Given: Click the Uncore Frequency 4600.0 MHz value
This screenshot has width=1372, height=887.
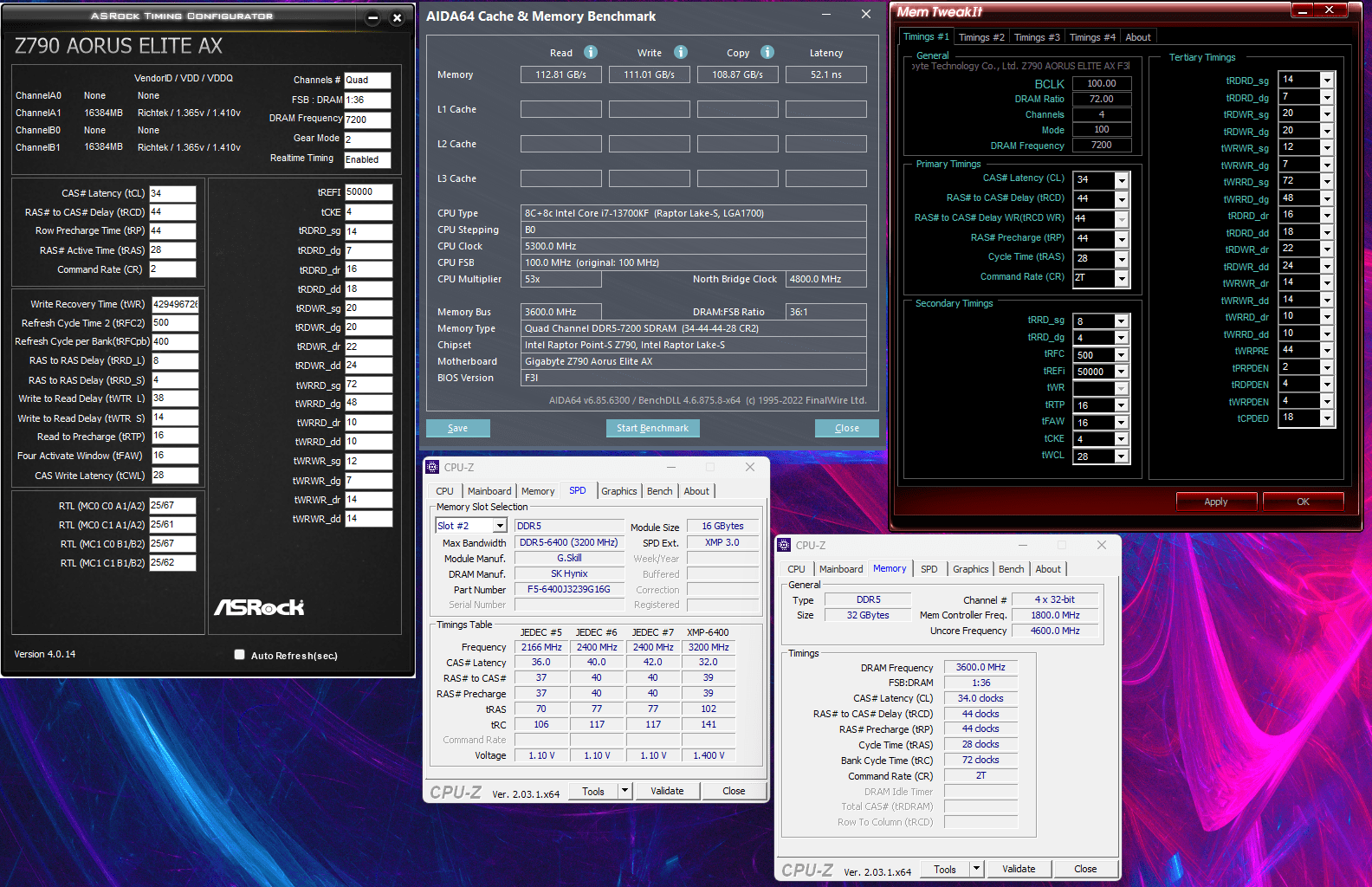Looking at the screenshot, I should coord(1055,631).
